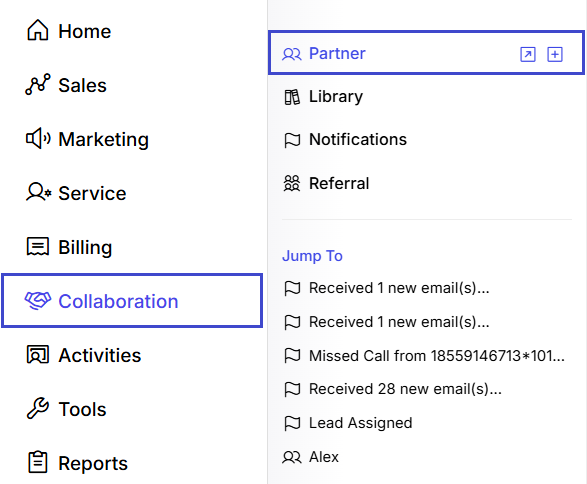This screenshot has width=587, height=484.
Task: Click the plus icon to add Partner
Action: click(555, 54)
